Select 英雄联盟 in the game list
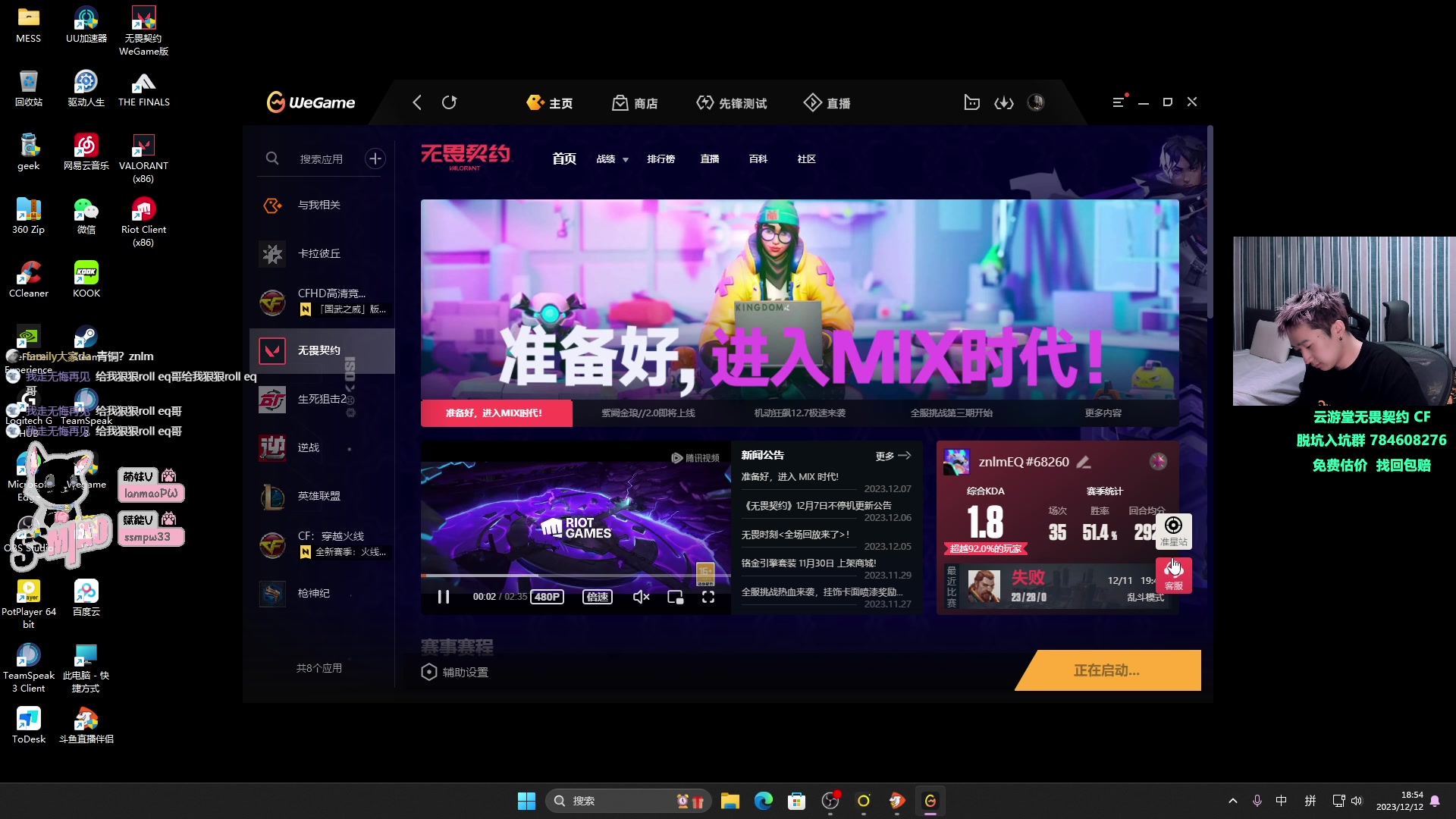Screen dimensions: 1456x819 tap(322, 496)
